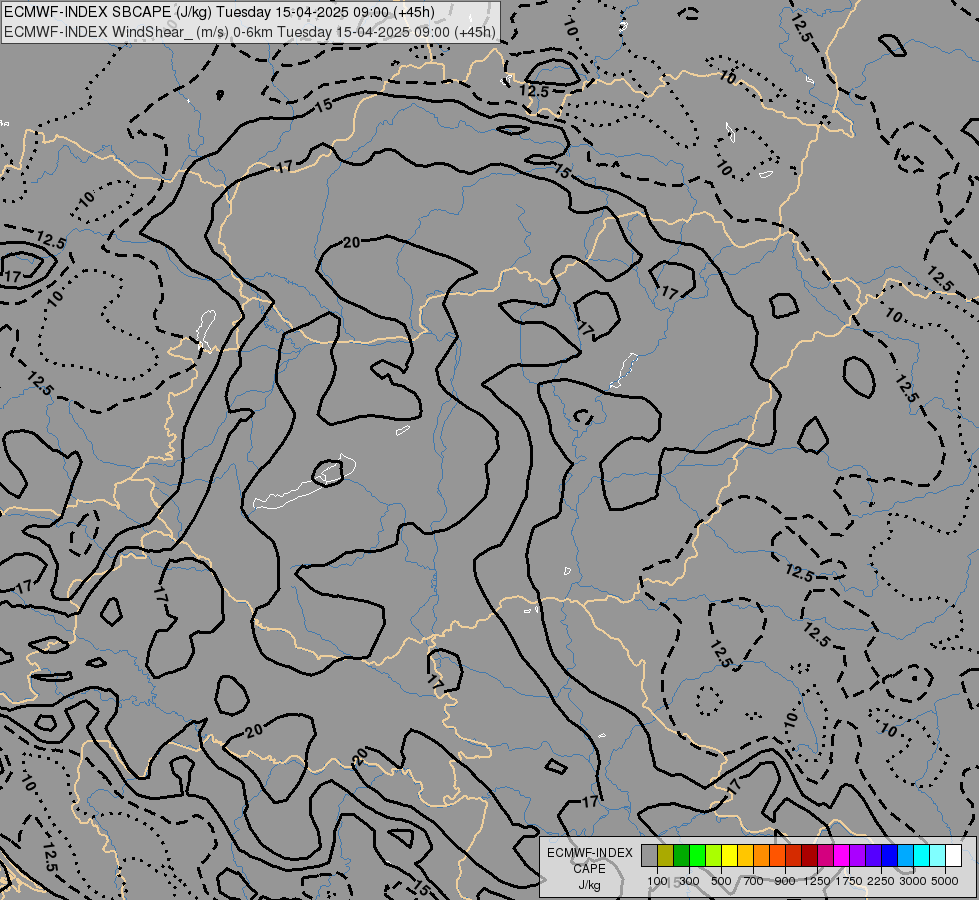Click the cyan swatch right of 3000 tick

(922, 856)
